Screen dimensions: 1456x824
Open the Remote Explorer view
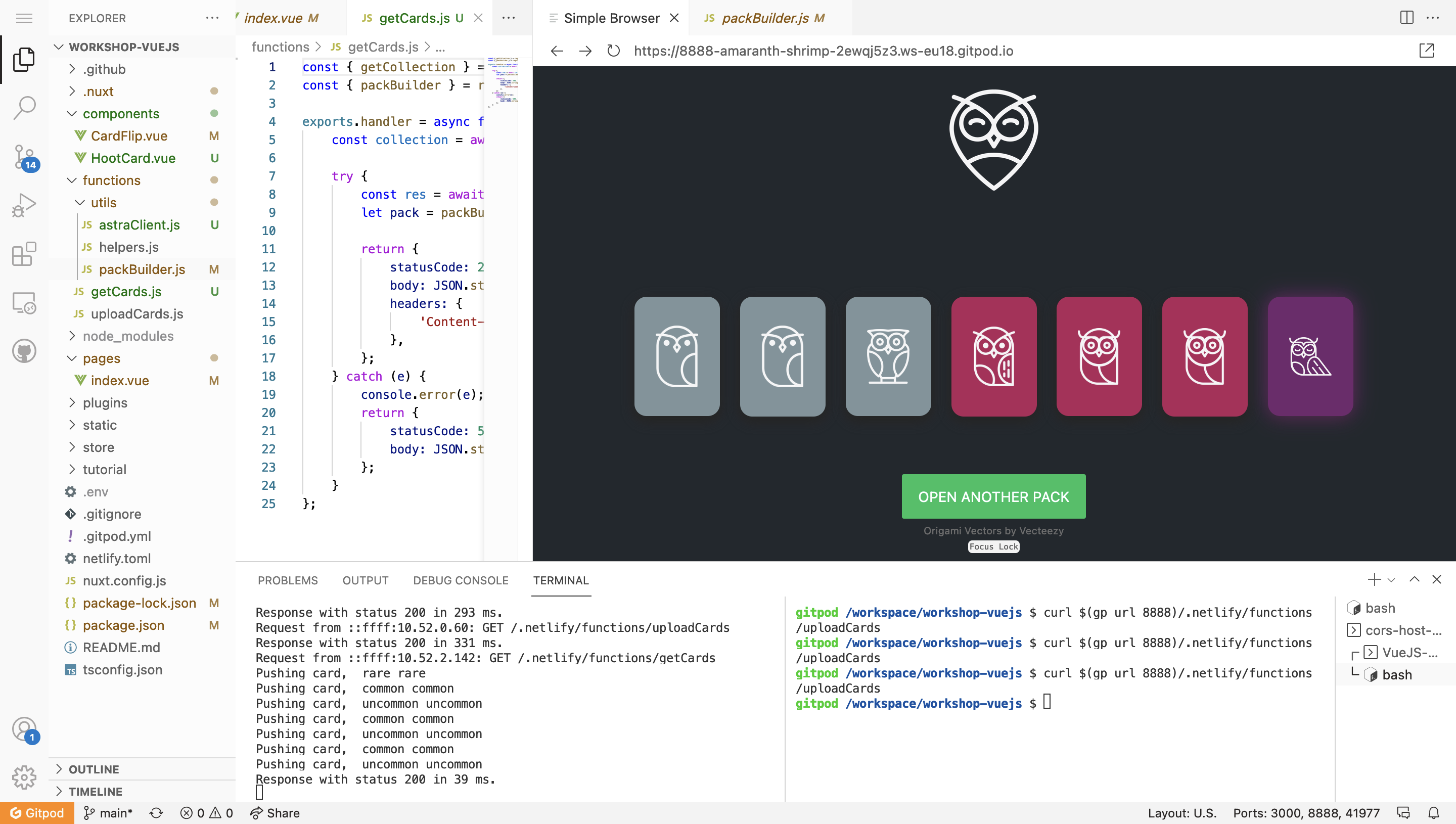24,302
